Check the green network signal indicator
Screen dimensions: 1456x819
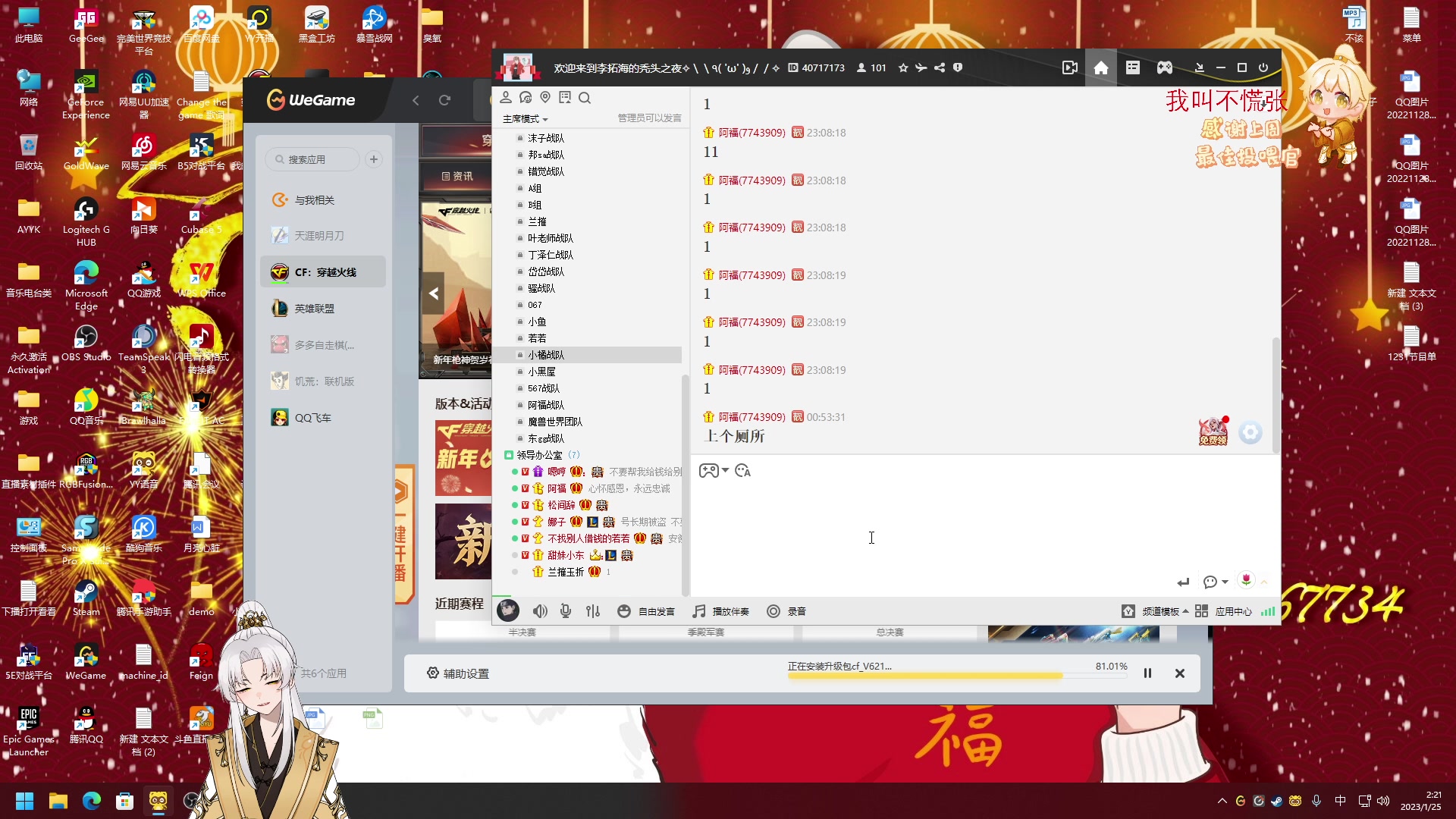[1268, 611]
